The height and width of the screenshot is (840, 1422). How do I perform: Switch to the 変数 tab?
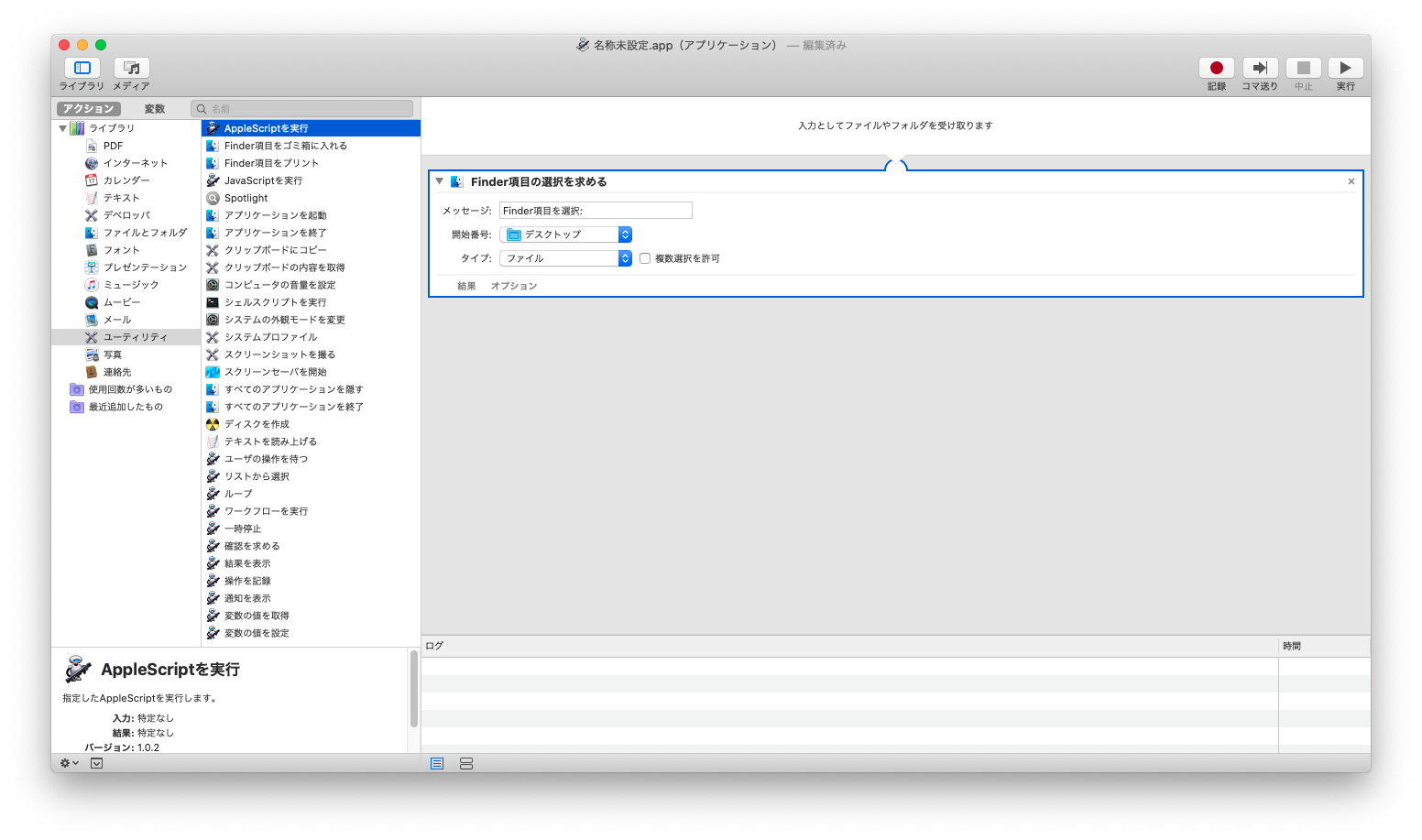[154, 108]
